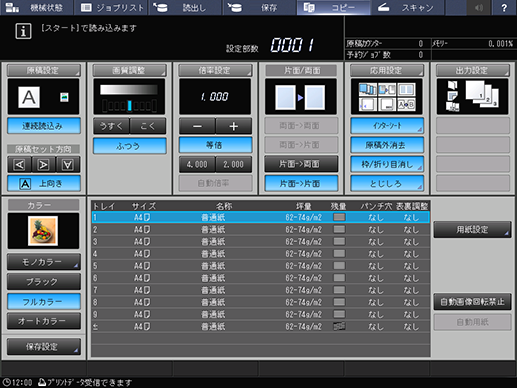This screenshot has height=388, width=517.
Task: Click the plus zoom ratio button
Action: [x=234, y=126]
